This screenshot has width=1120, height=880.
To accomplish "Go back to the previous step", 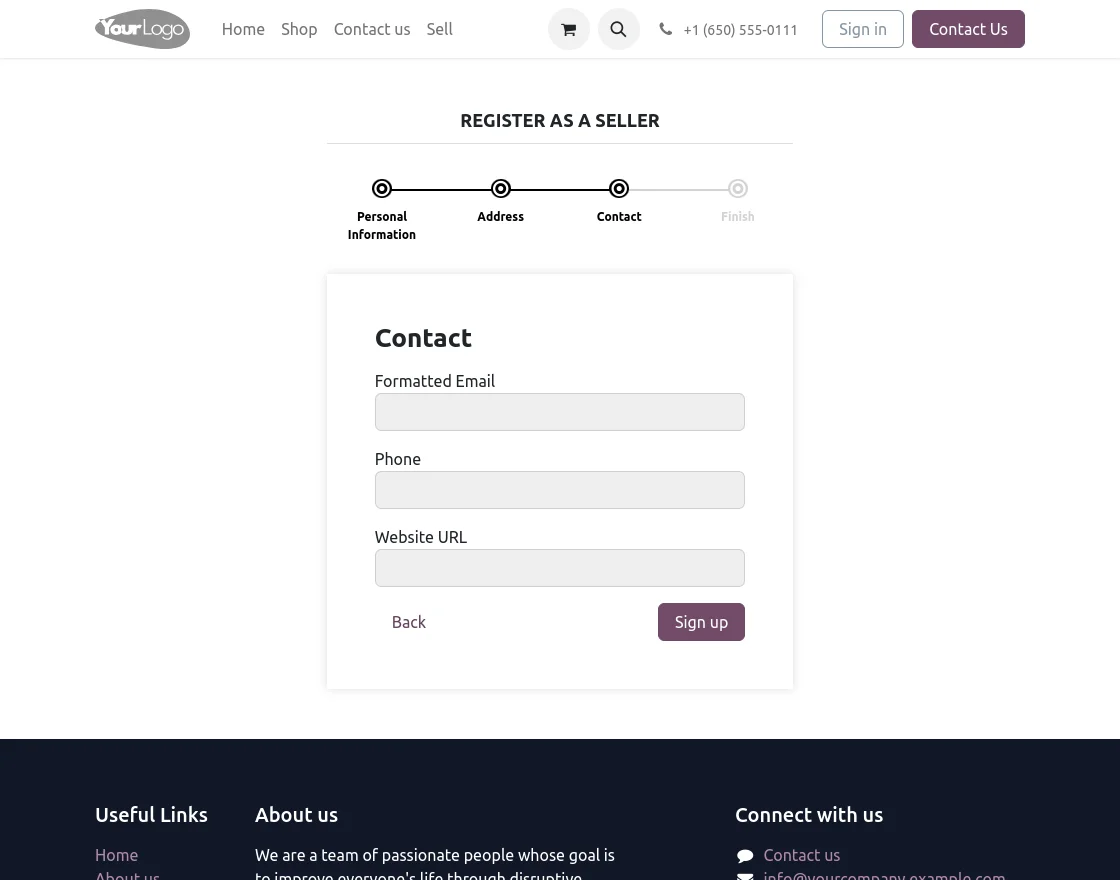I will click(408, 622).
